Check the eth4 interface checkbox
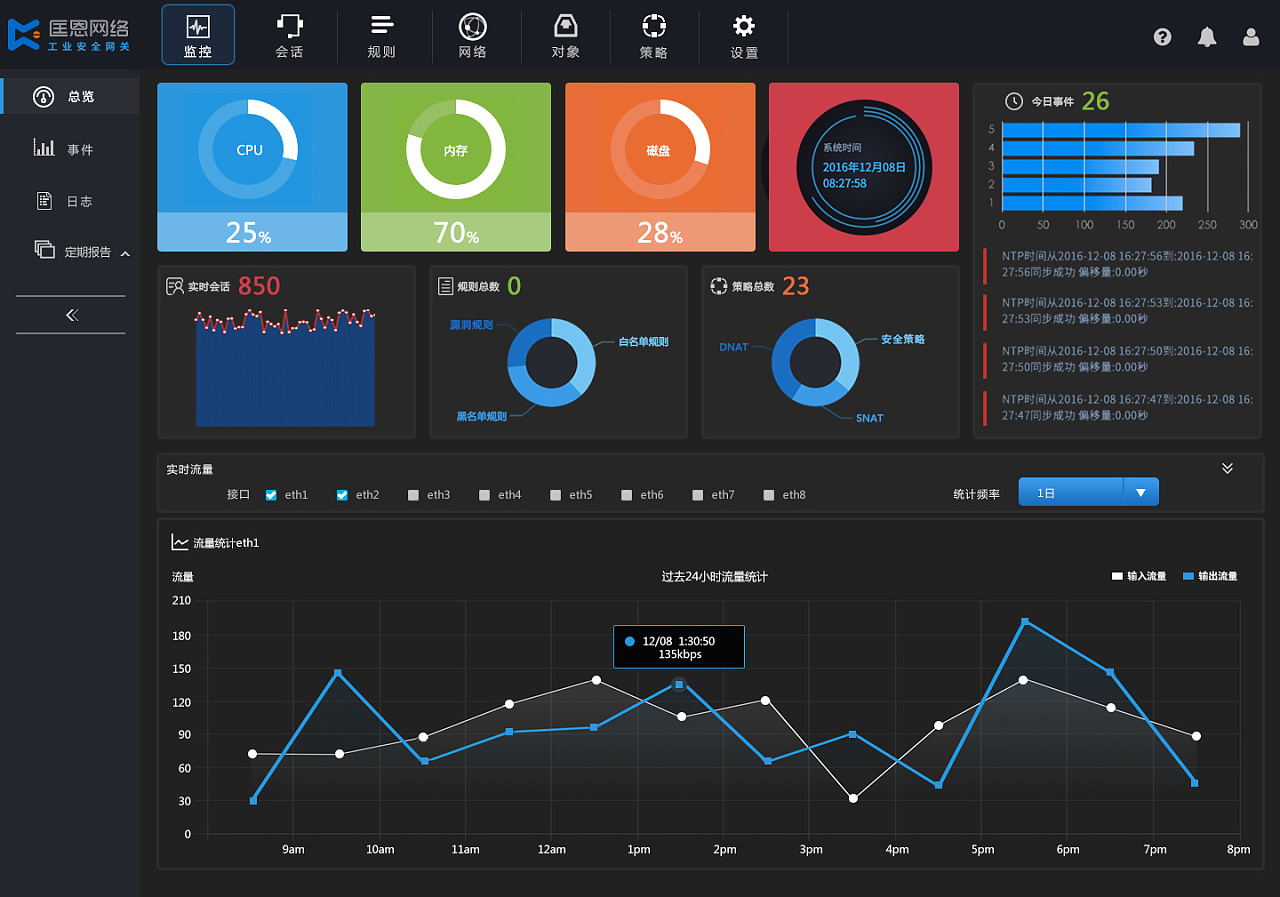 click(484, 495)
